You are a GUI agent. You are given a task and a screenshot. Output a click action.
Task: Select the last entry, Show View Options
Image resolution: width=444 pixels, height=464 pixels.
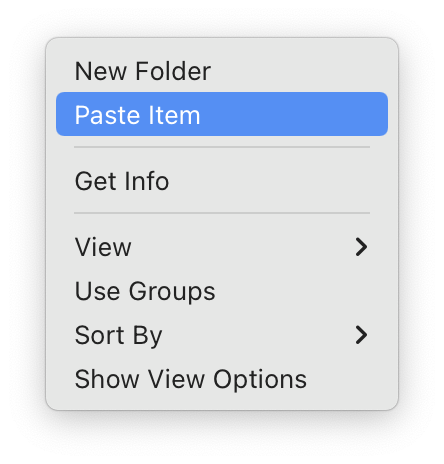click(222, 379)
